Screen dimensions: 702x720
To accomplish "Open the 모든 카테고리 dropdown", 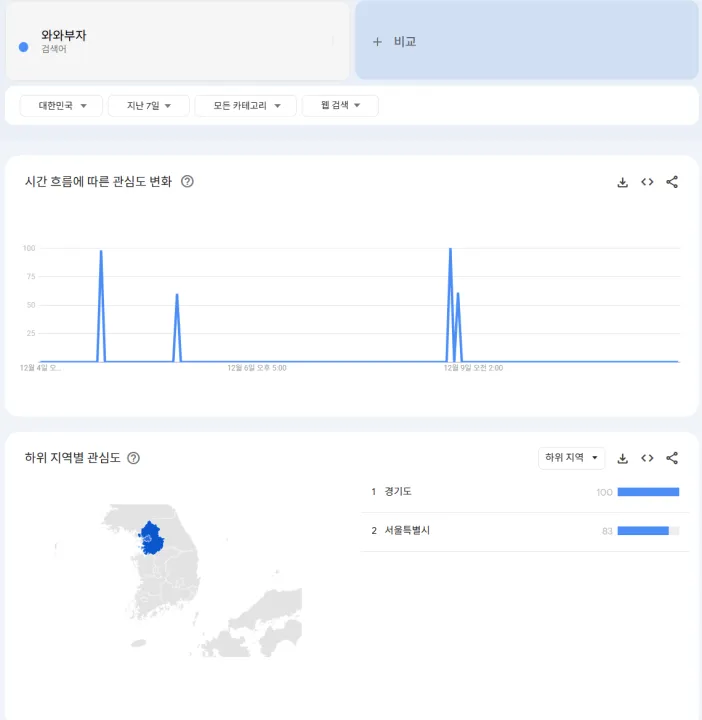I will [x=246, y=106].
